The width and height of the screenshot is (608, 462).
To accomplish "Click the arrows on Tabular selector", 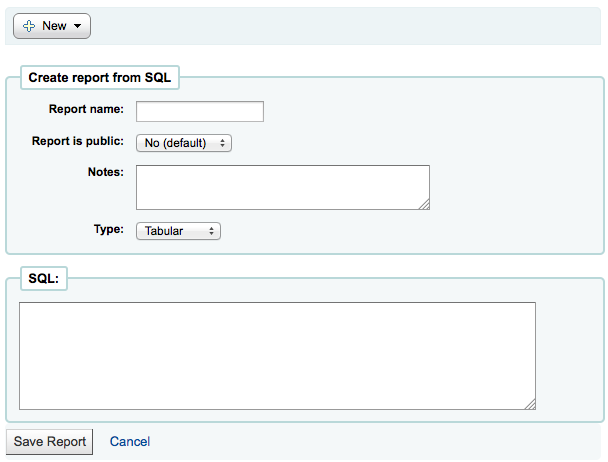I will 211,231.
